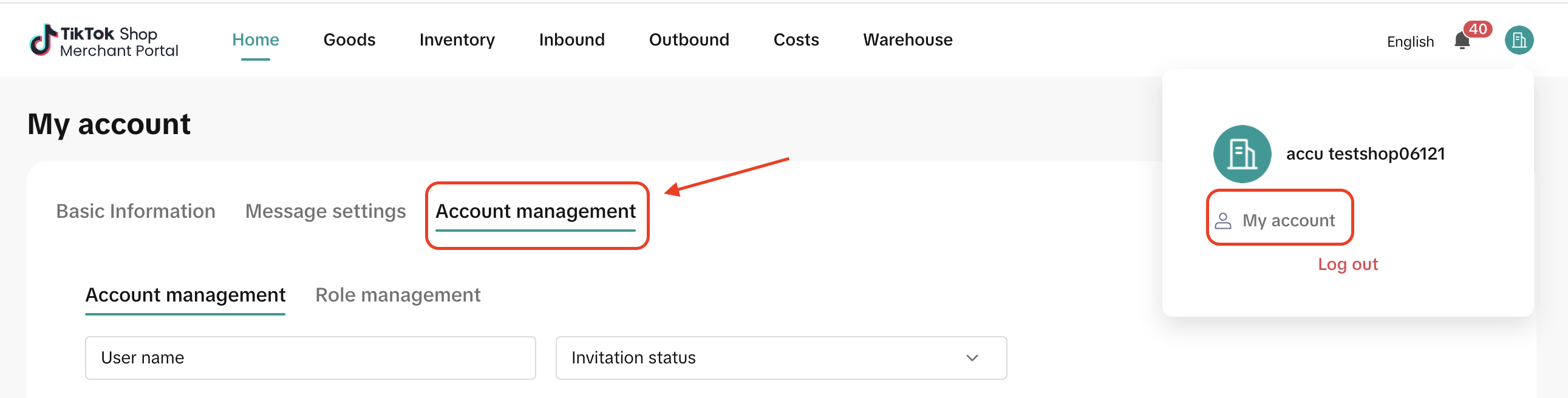Click the Log out link

pyautogui.click(x=1347, y=264)
